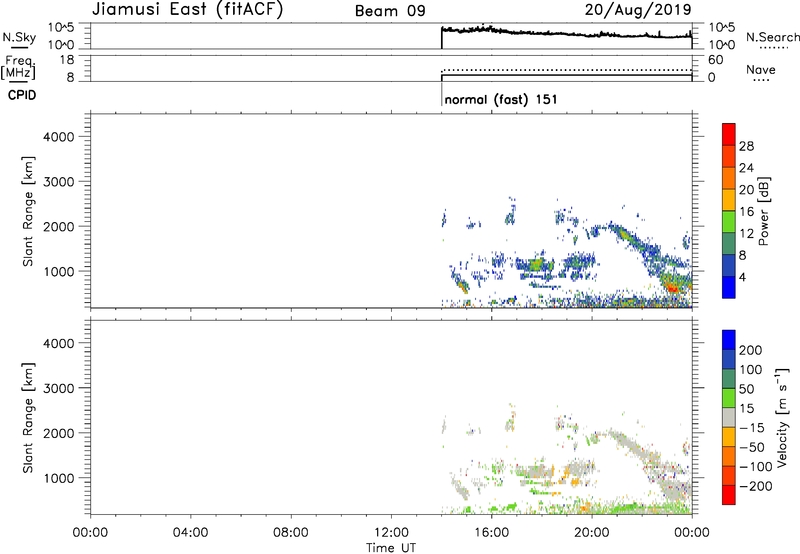This screenshot has width=800, height=554.
Task: Click the "4" tick on Power colorbar
Action: click(x=742, y=277)
